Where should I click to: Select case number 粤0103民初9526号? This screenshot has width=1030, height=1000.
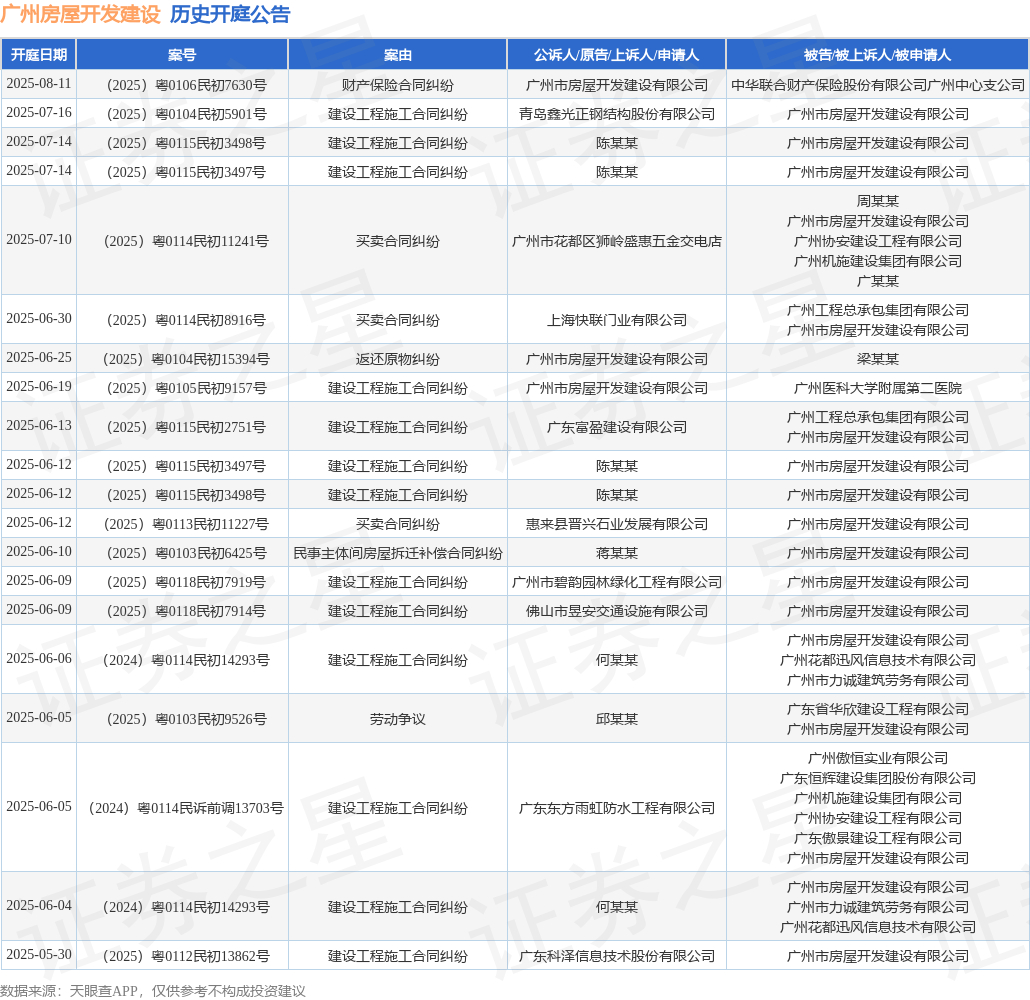tap(187, 719)
